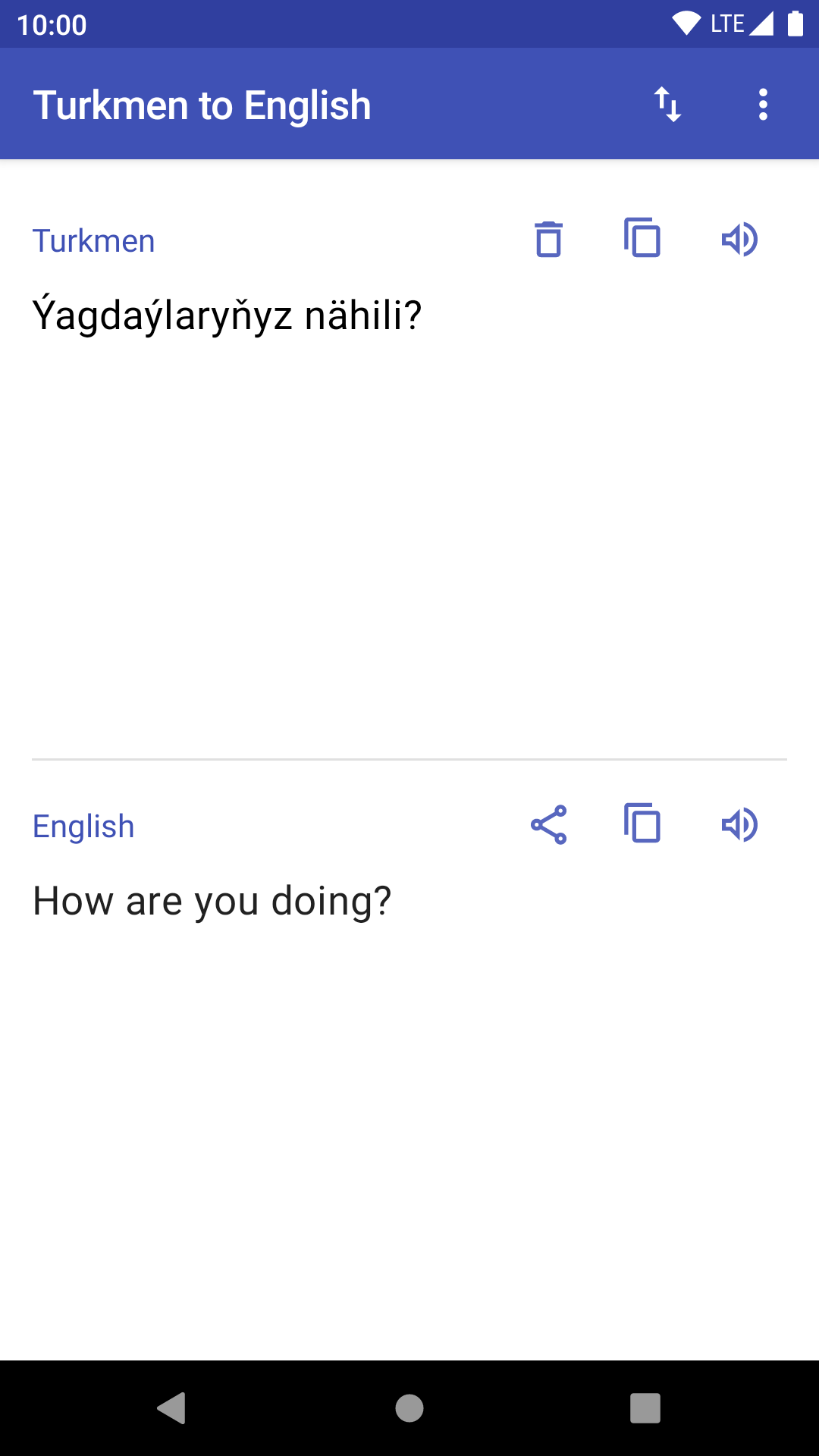Viewport: 819px width, 1456px height.
Task: Tap the Turkmen to English title
Action: (202, 105)
